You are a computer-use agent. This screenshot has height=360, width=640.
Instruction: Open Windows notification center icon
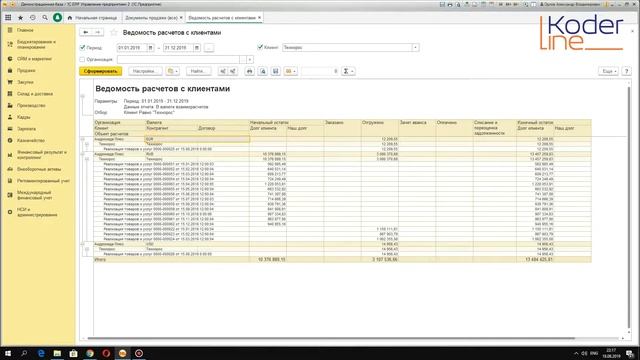coord(630,353)
